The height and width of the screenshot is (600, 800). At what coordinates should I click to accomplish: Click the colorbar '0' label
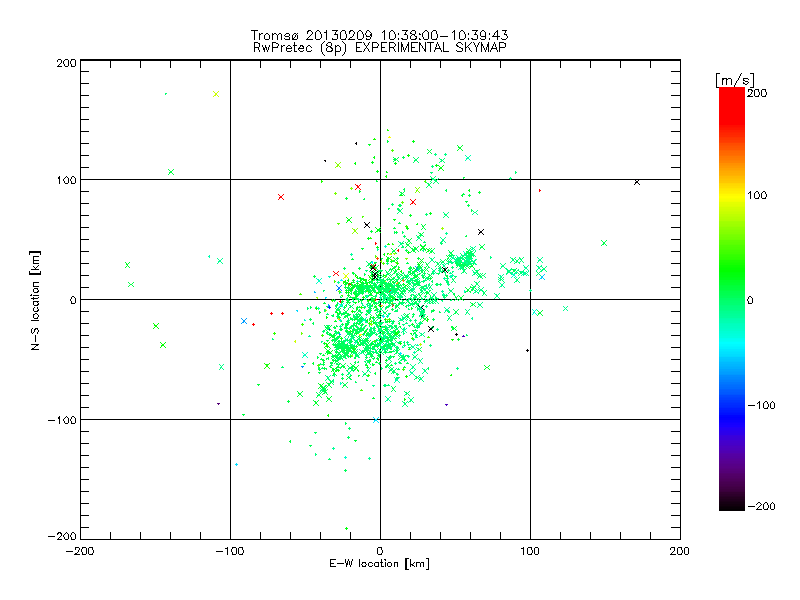pyautogui.click(x=750, y=300)
